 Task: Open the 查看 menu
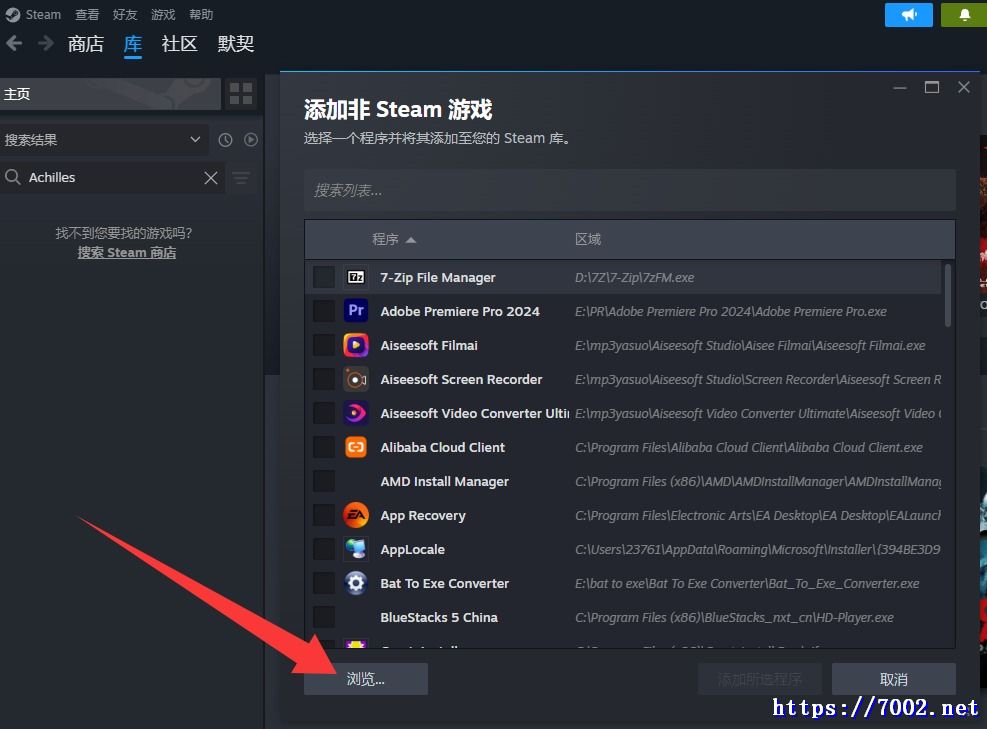click(87, 14)
